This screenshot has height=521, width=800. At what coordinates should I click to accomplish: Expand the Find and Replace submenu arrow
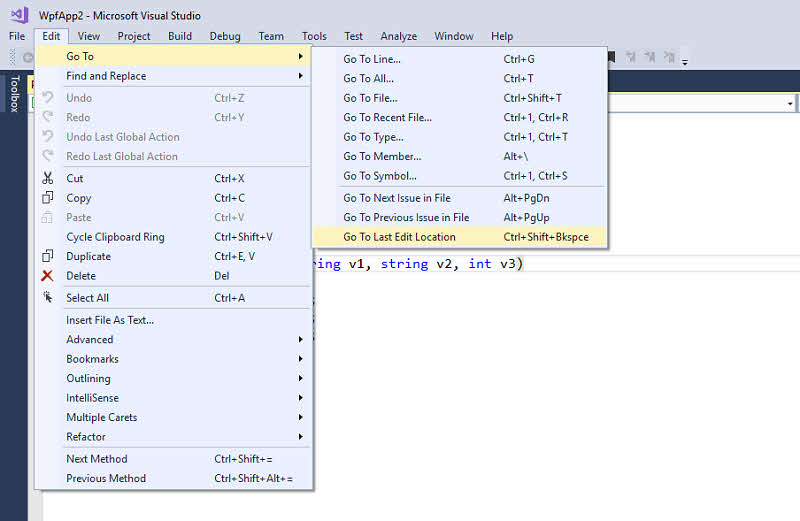pos(301,76)
